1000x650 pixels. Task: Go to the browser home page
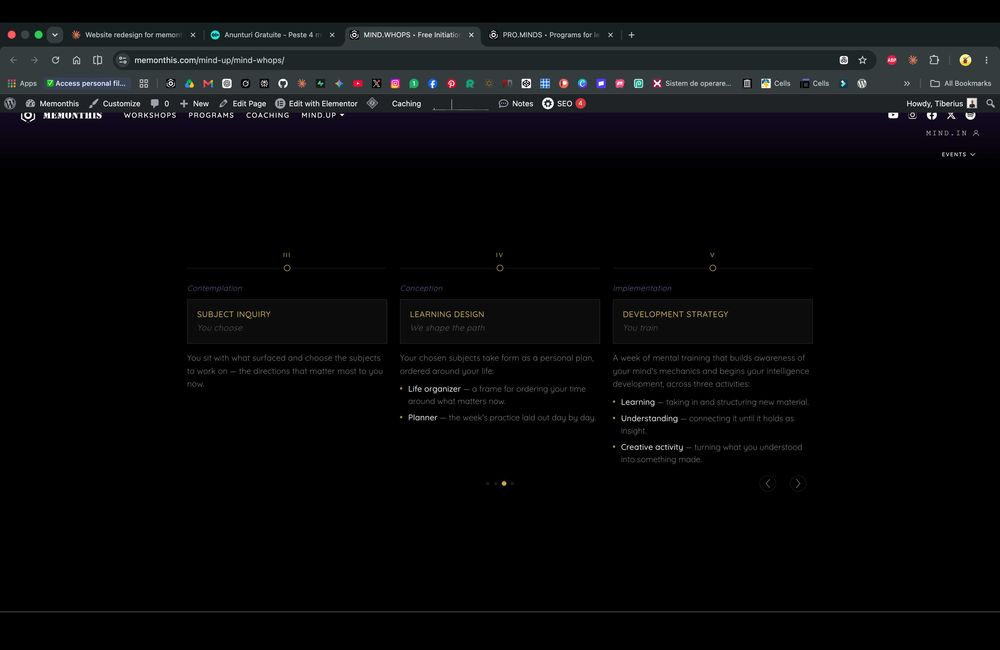[x=77, y=60]
